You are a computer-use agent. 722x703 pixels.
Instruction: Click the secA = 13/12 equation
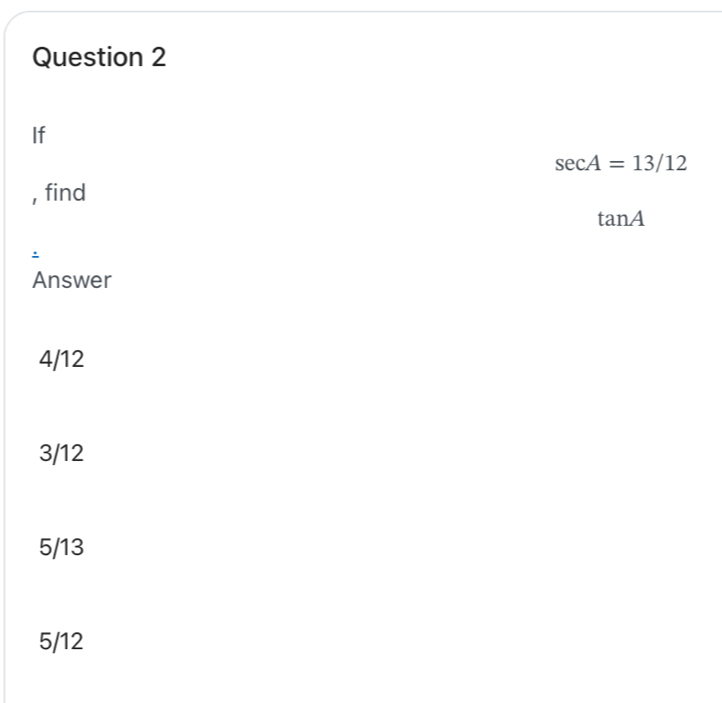(621, 164)
